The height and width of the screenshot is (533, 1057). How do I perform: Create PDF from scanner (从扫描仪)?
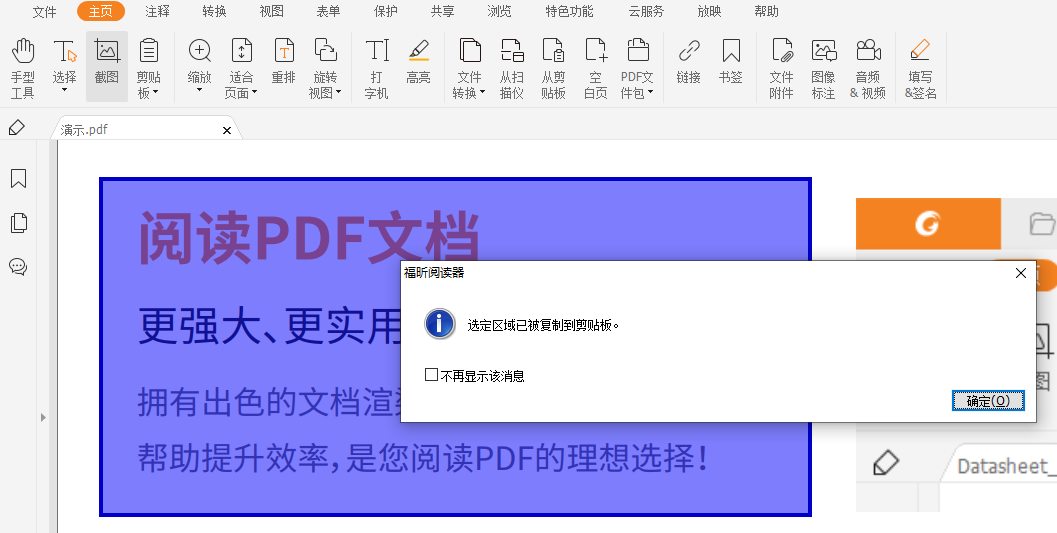(x=512, y=68)
